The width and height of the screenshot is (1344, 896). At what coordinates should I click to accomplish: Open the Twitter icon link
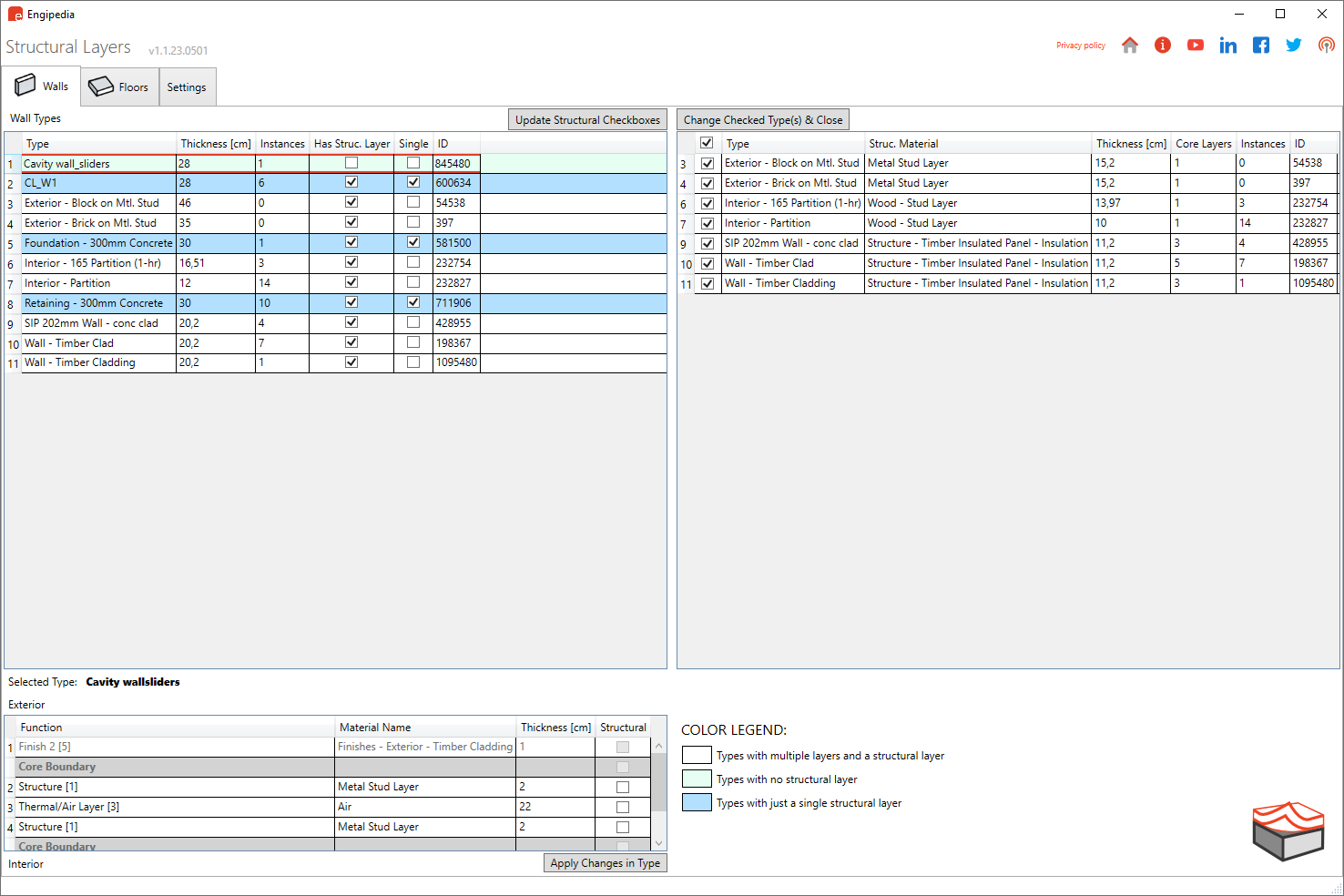click(1294, 46)
